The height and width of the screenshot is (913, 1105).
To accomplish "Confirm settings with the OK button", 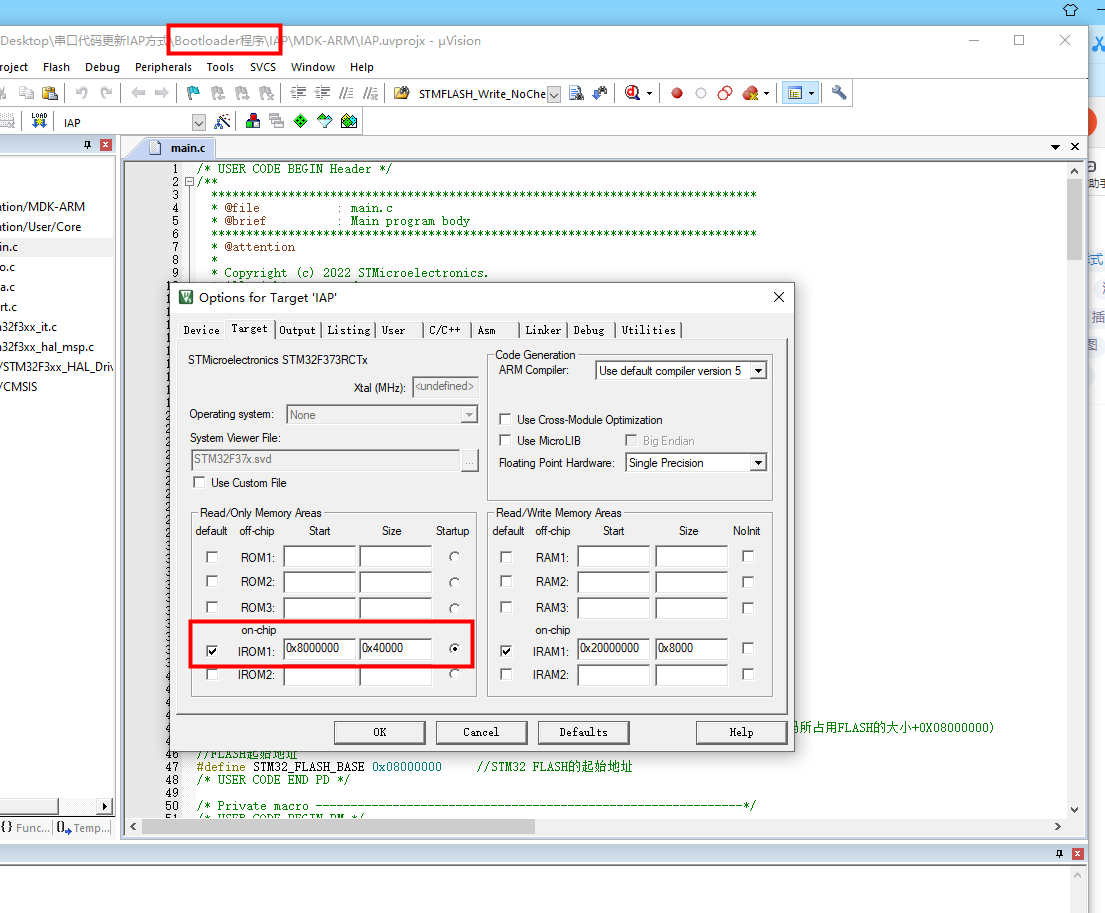I will (x=379, y=732).
